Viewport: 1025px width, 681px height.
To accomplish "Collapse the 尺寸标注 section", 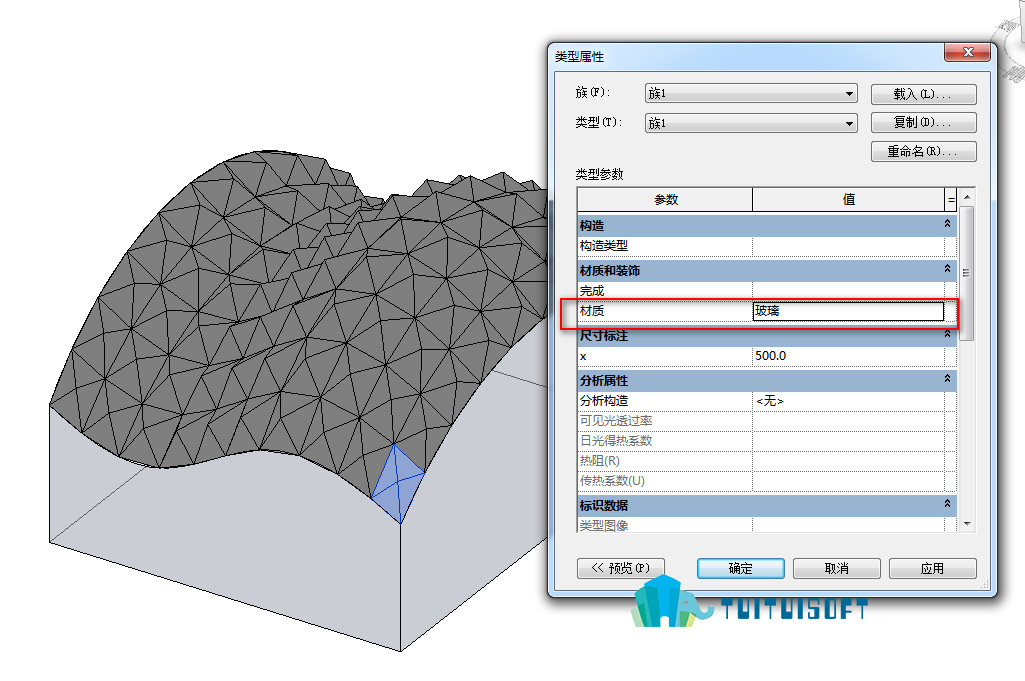I will click(x=947, y=335).
